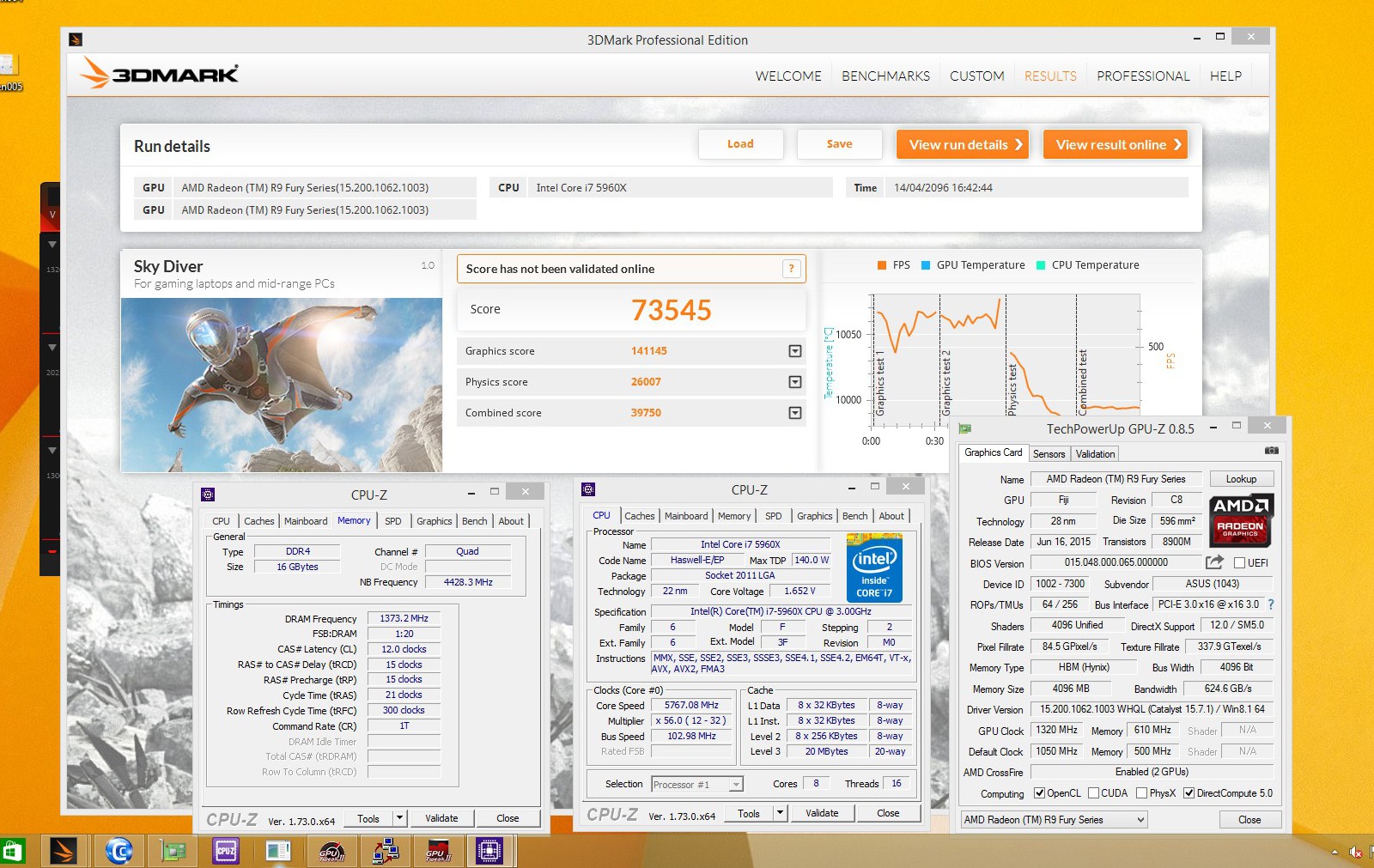1374x868 pixels.
Task: Click the Save button in Run details
Action: (x=839, y=144)
